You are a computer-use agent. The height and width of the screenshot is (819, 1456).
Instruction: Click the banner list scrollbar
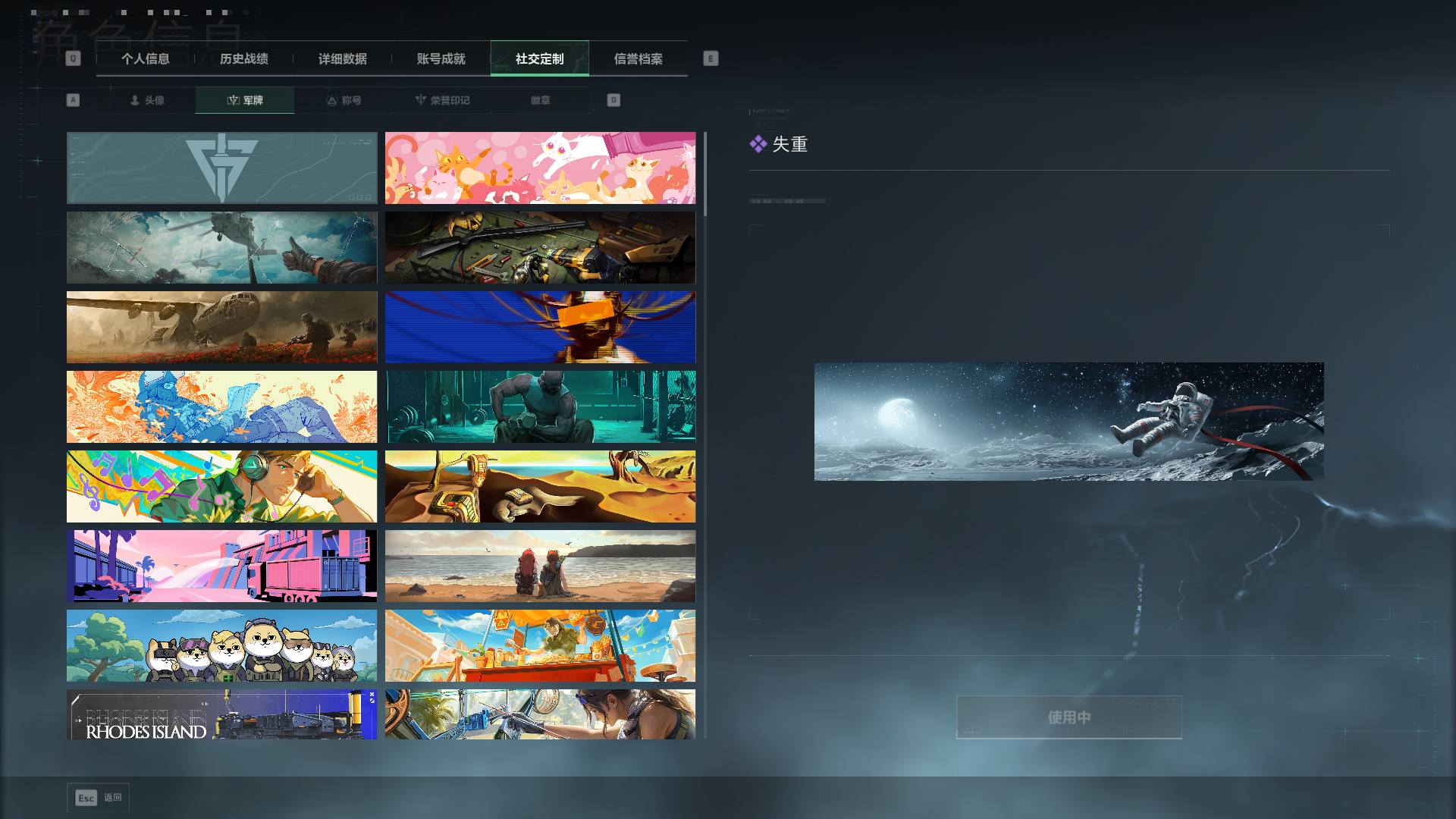pyautogui.click(x=705, y=174)
